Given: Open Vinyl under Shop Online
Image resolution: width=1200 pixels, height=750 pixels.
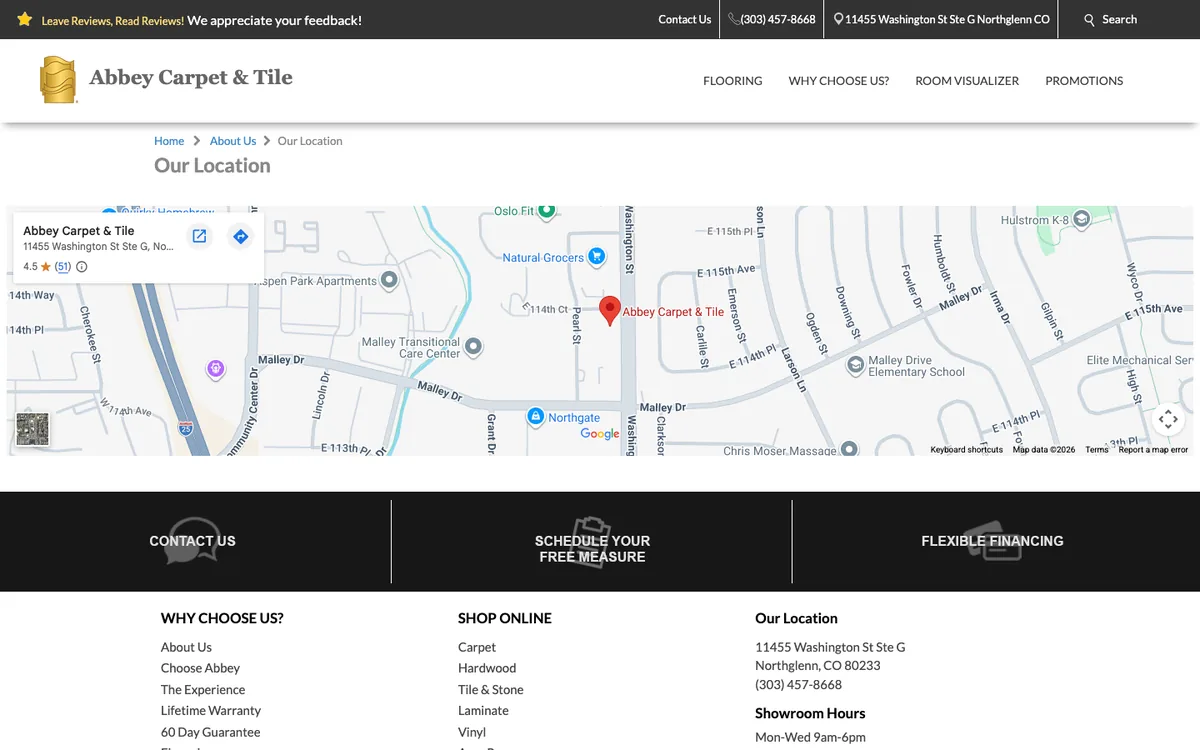Looking at the screenshot, I should tap(472, 732).
